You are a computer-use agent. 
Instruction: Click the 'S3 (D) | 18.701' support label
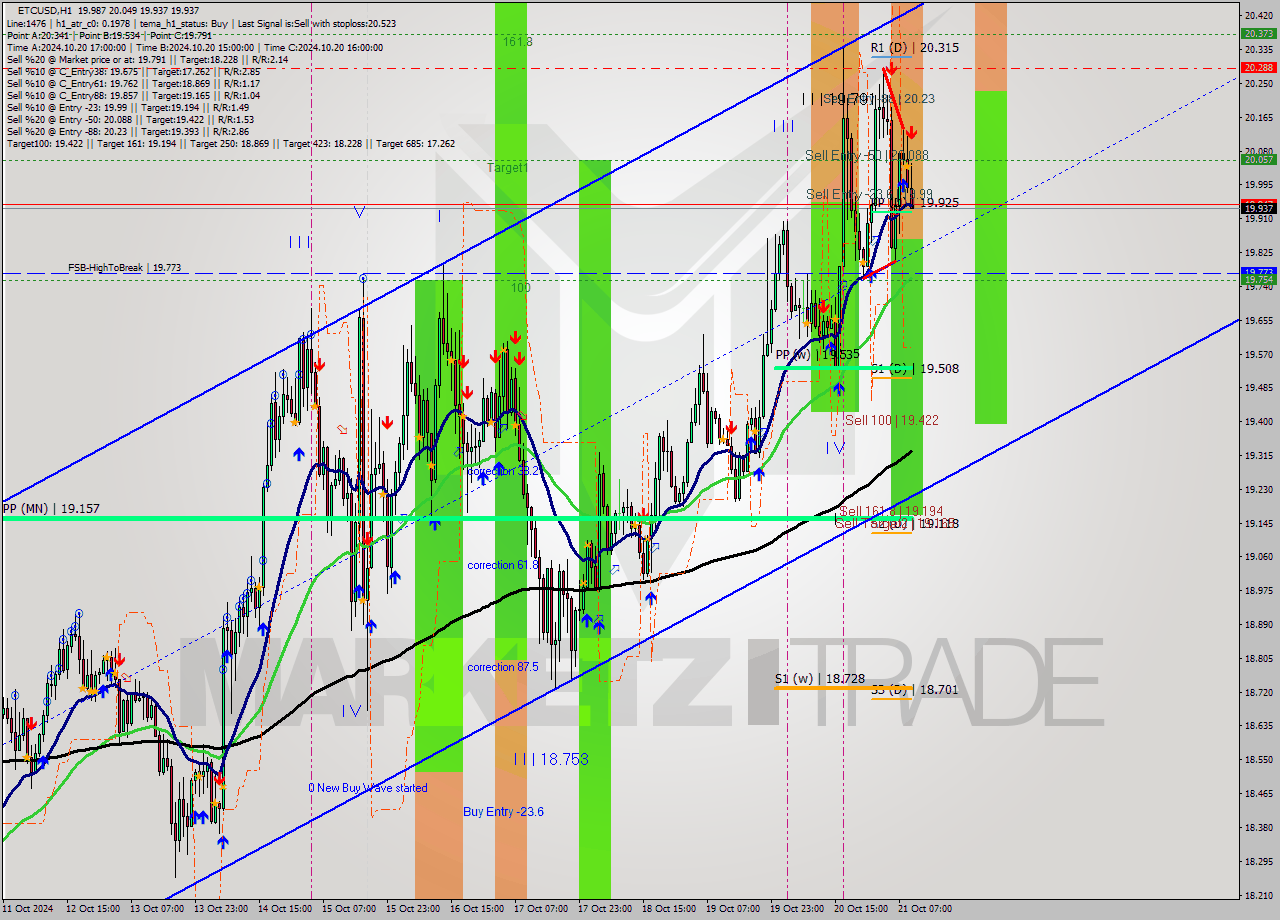pos(914,690)
